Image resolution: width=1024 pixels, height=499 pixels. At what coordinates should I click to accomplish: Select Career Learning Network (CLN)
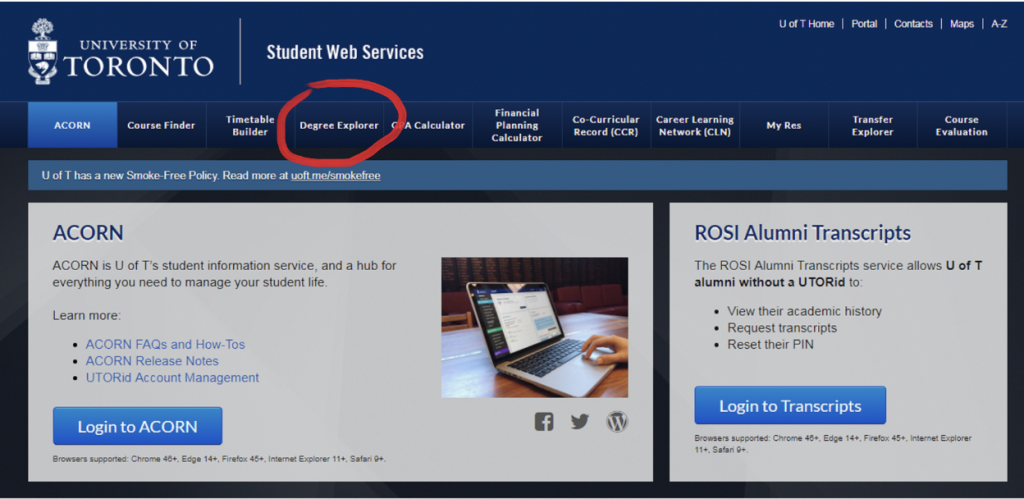point(695,126)
